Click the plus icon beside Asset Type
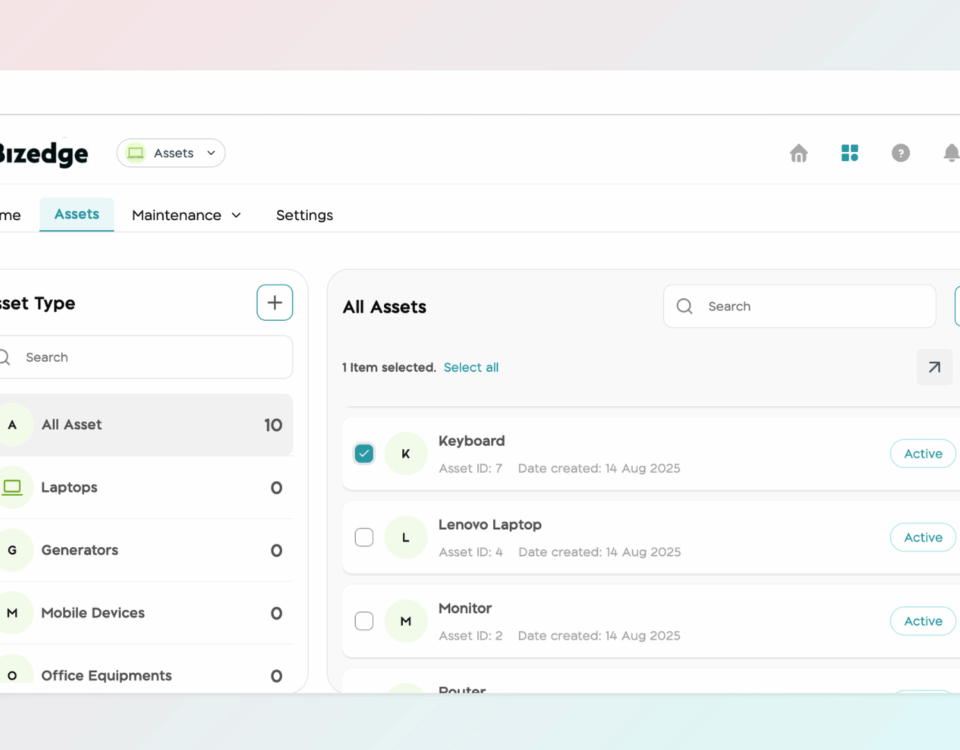960x750 pixels. coord(274,302)
